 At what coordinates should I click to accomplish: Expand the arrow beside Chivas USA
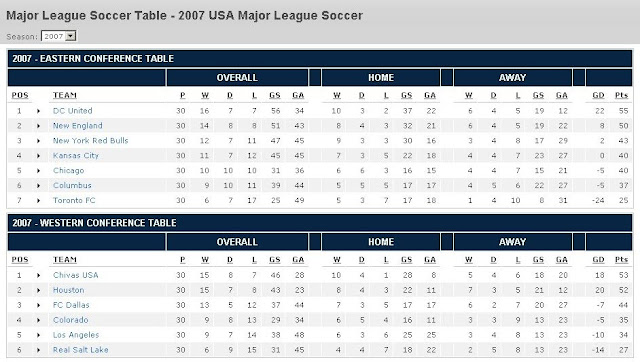(x=38, y=275)
